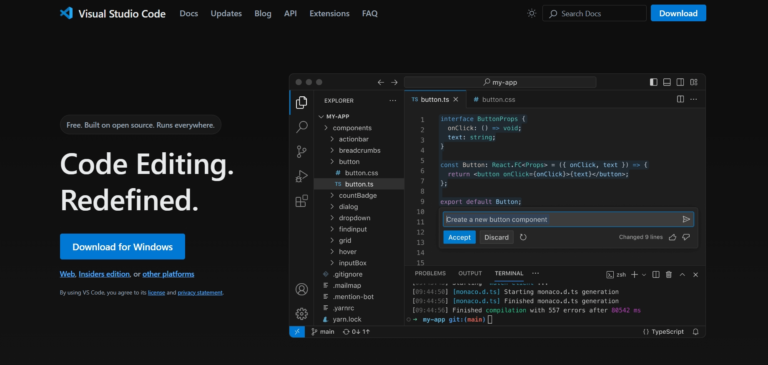Screen dimensions: 768x365
Task: Open the Manage gear in activity bar
Action: point(302,314)
